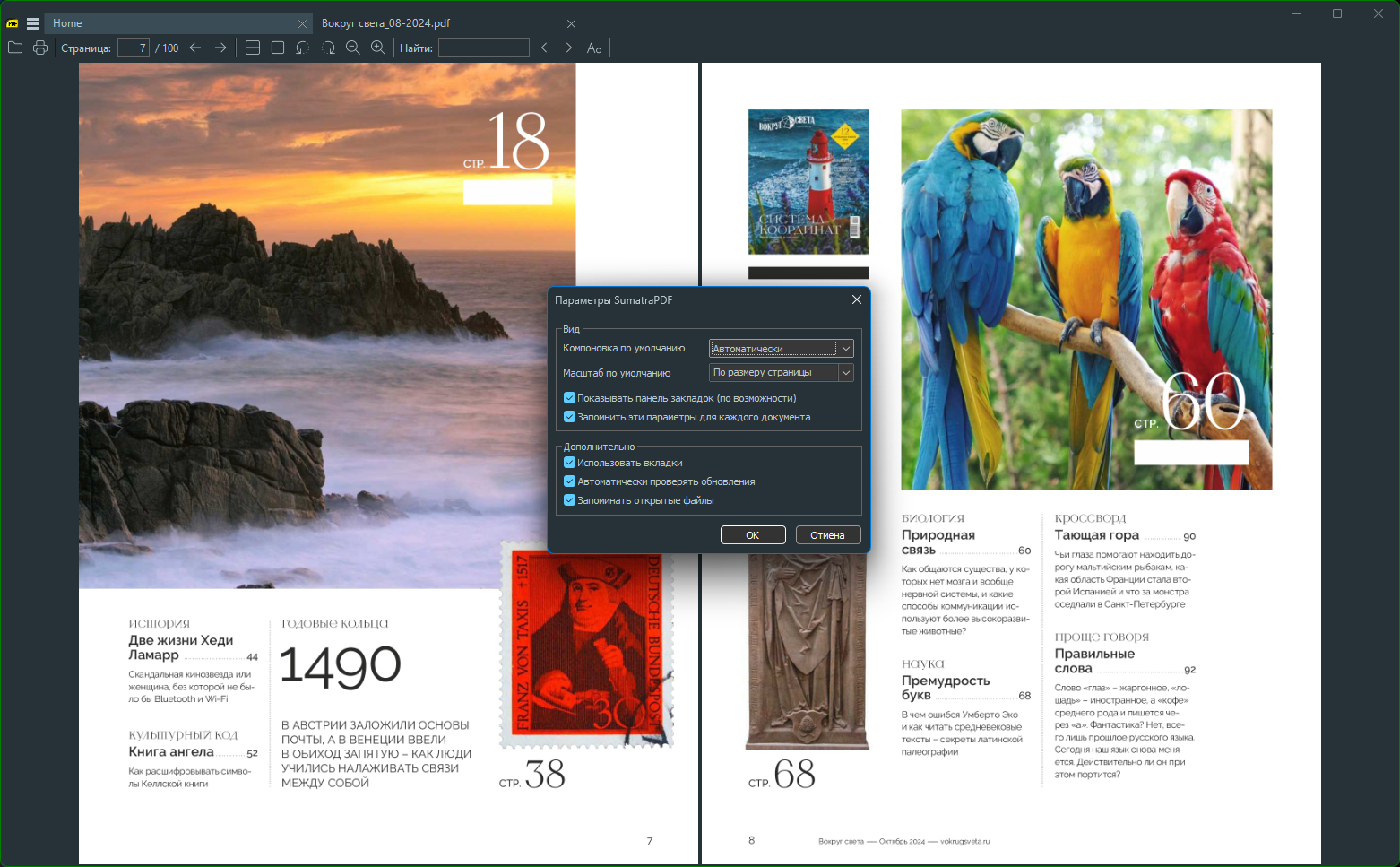Click the Отмена button
The height and width of the screenshot is (867, 1400).
(x=827, y=535)
